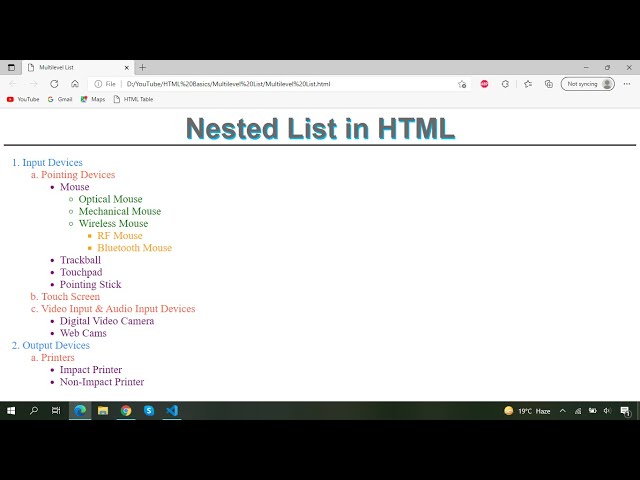640x480 pixels.
Task: Click the 'Digital Video Camera' list item
Action: pyautogui.click(x=107, y=321)
